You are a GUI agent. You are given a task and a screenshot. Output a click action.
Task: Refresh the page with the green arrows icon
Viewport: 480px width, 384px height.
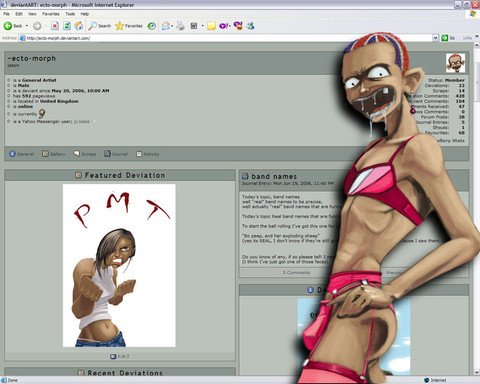67,26
